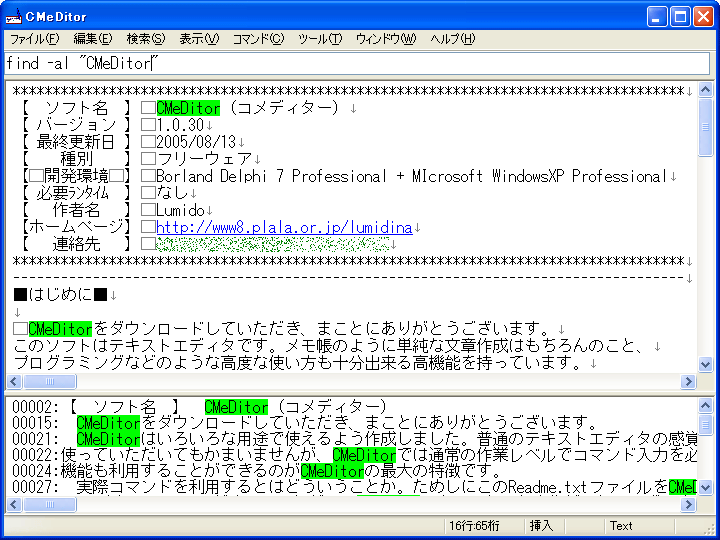
Task: Click results pane horizontal right arrow
Action: point(688,504)
